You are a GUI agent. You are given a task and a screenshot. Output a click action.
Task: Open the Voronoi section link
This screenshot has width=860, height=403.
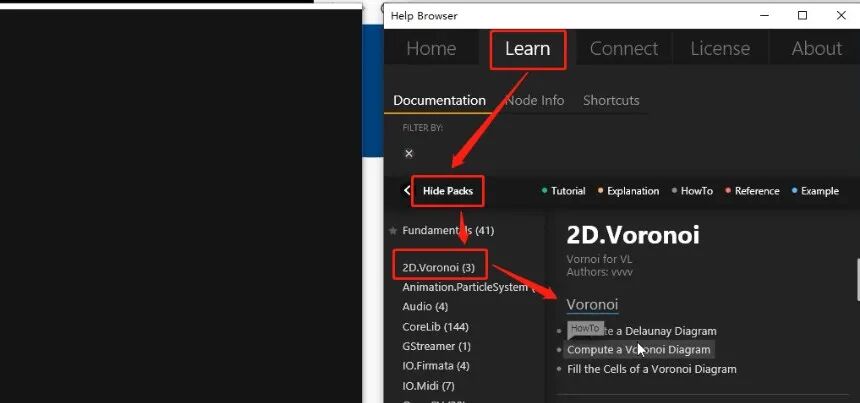592,304
